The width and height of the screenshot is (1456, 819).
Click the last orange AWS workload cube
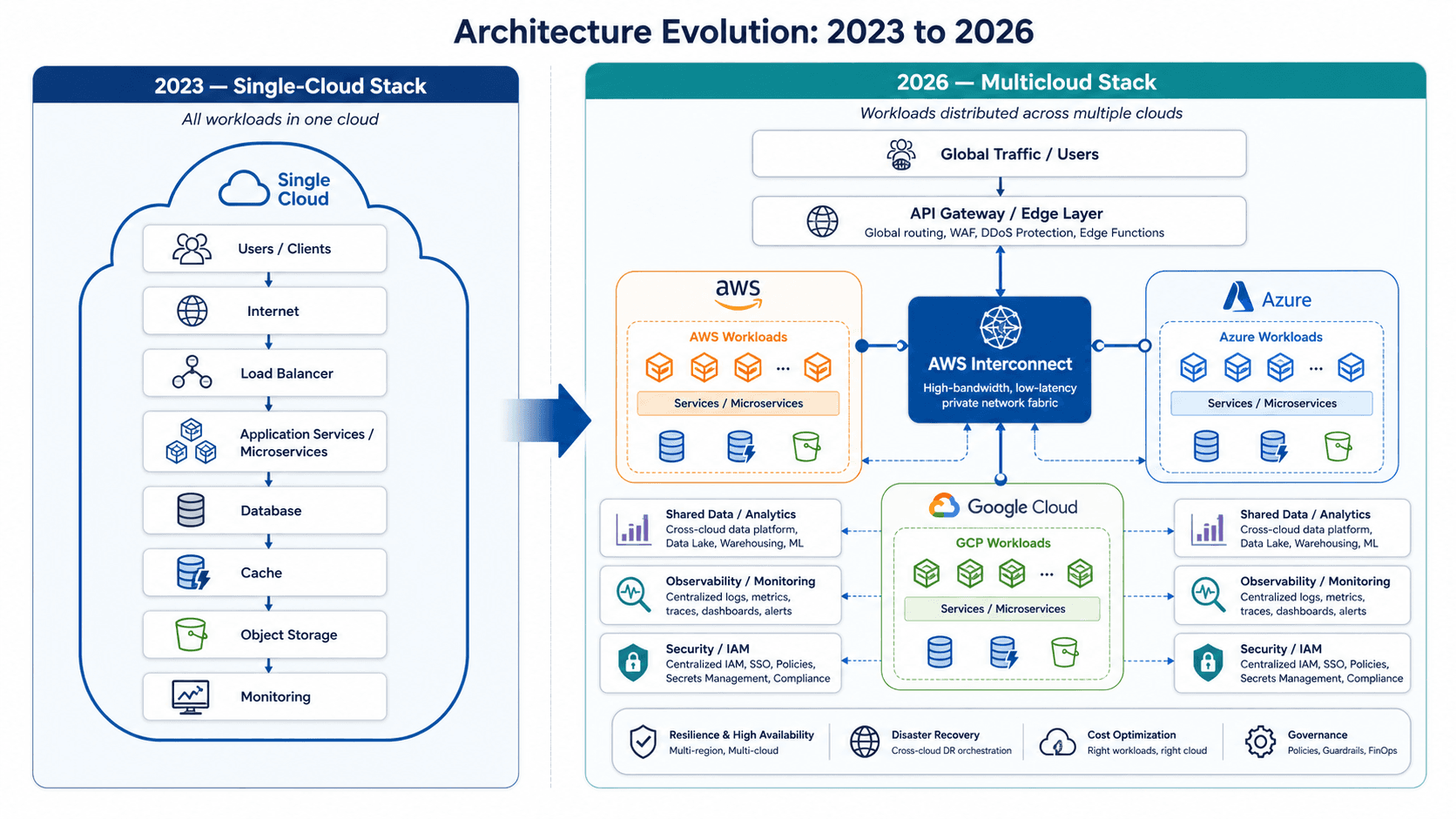tap(817, 367)
